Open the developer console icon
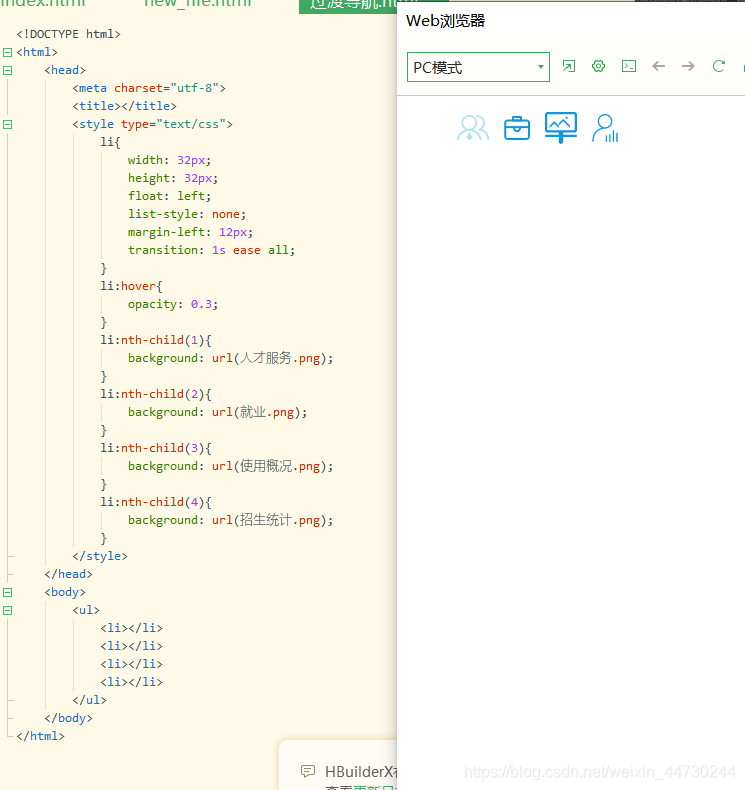This screenshot has width=745, height=790. point(629,66)
